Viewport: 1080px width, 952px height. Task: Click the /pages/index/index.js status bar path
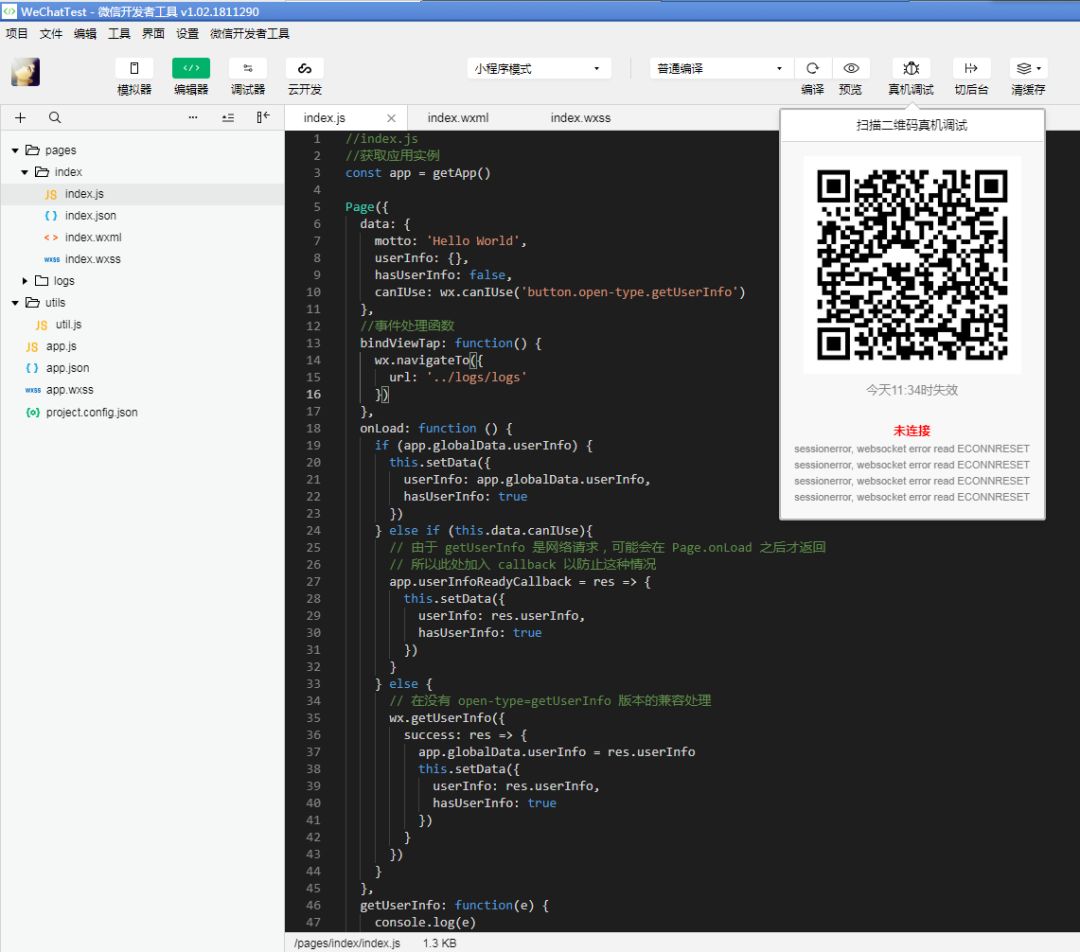click(347, 943)
